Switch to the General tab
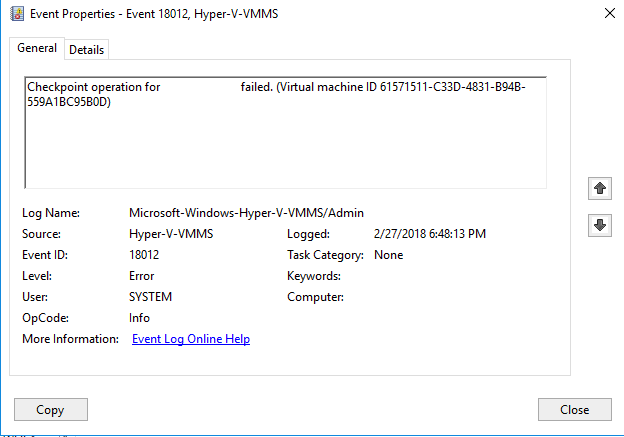The image size is (624, 437). [x=37, y=48]
